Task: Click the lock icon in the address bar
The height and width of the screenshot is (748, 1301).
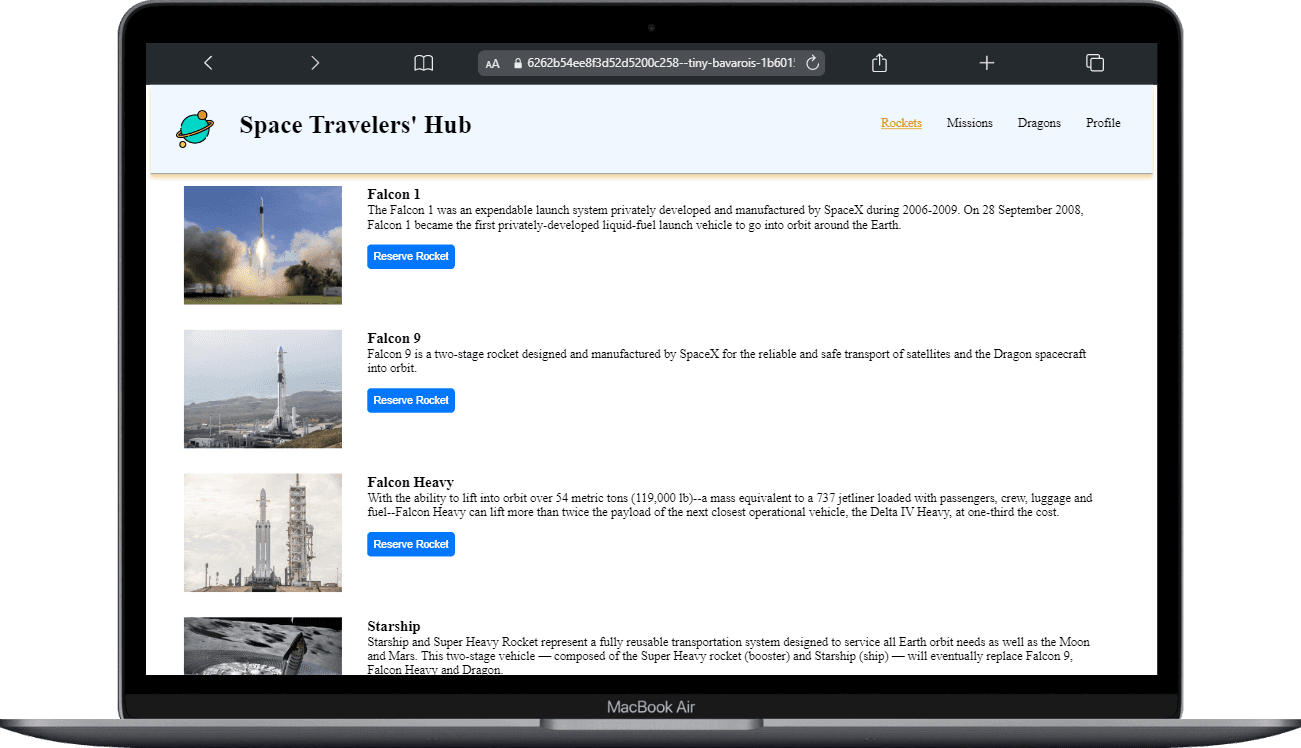Action: (x=517, y=63)
